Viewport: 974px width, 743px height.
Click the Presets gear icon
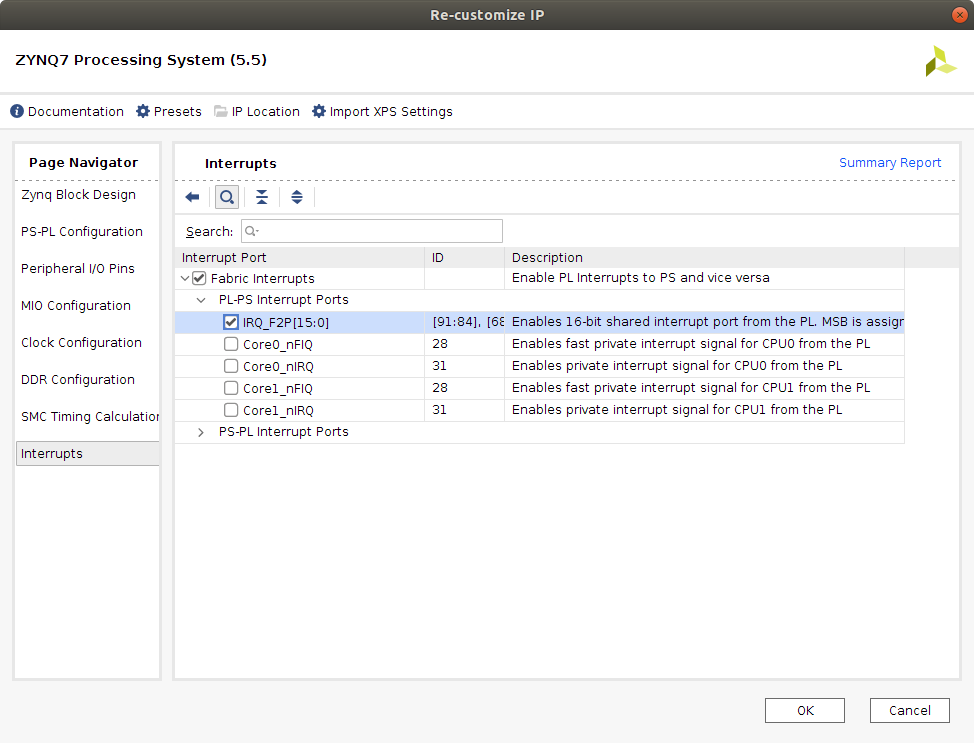[x=143, y=111]
